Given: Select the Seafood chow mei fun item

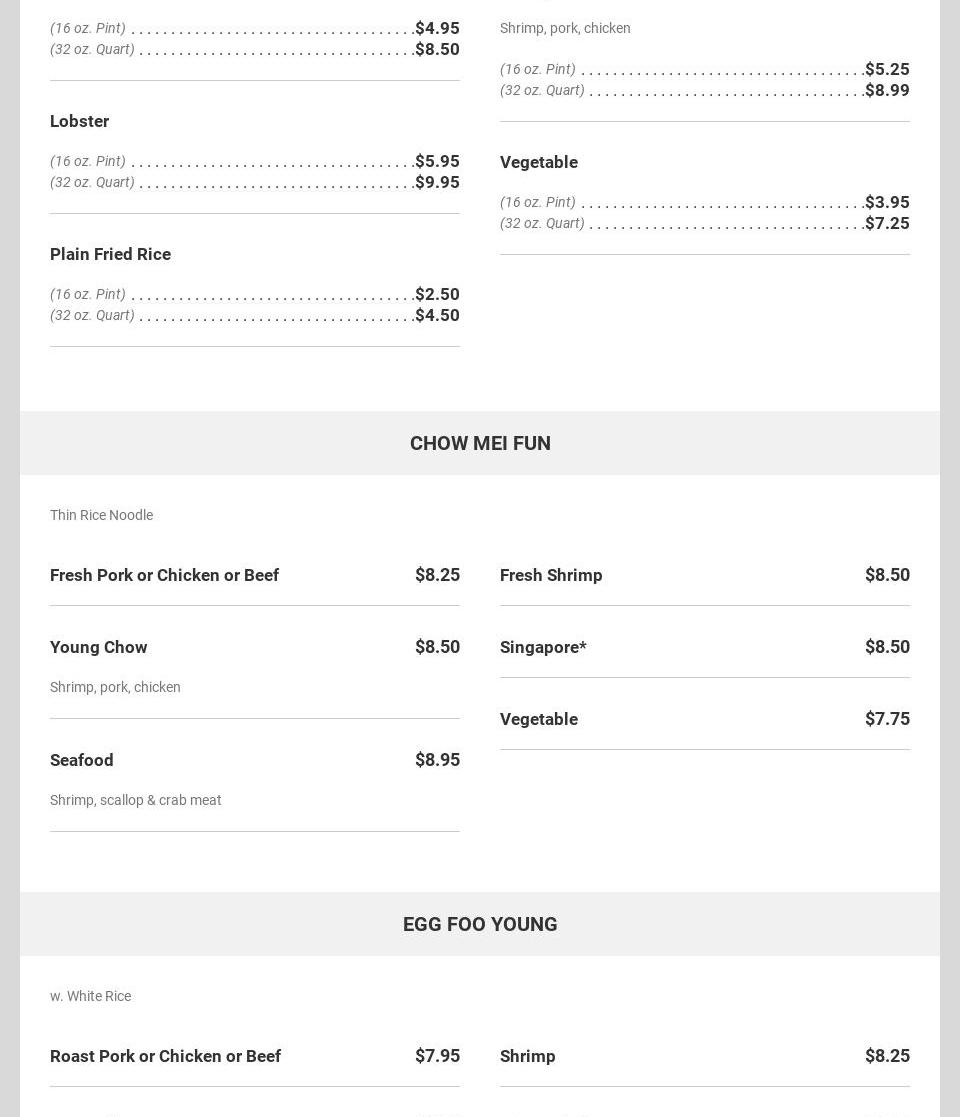Looking at the screenshot, I should (82, 760).
